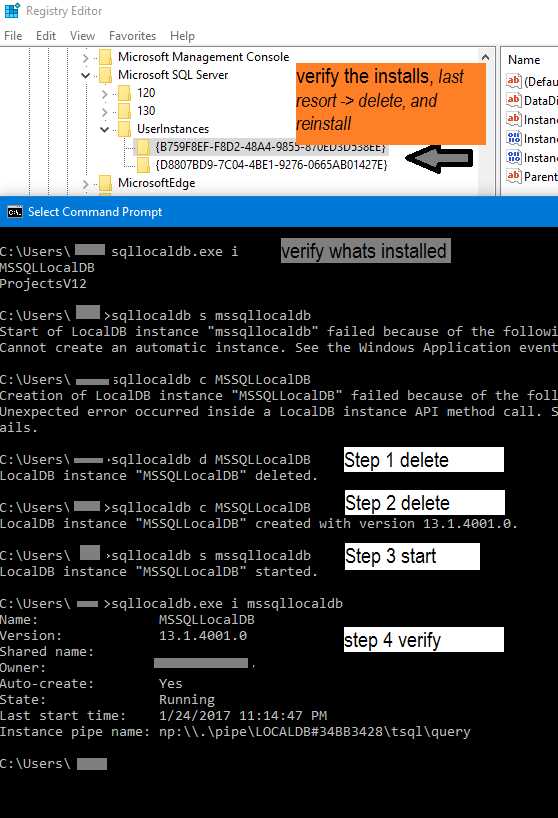Select the Microsoft Management Console folder icon
Viewport: 558px width, 818px height.
point(105,57)
